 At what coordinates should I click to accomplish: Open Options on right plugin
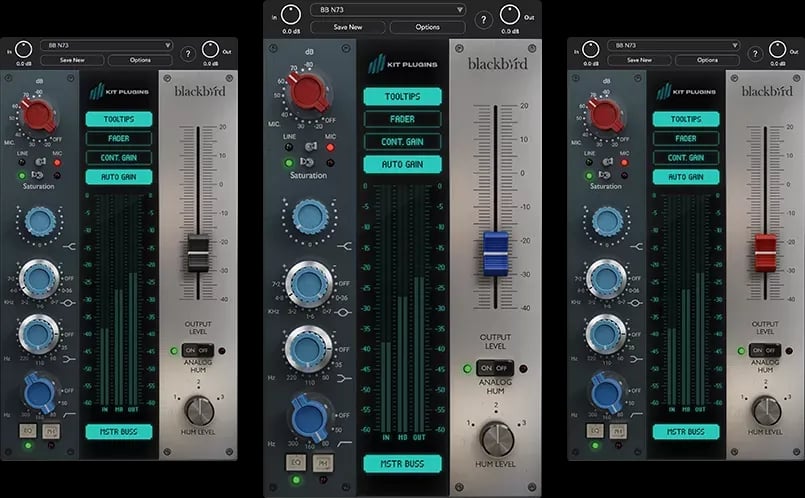pyautogui.click(x=707, y=60)
